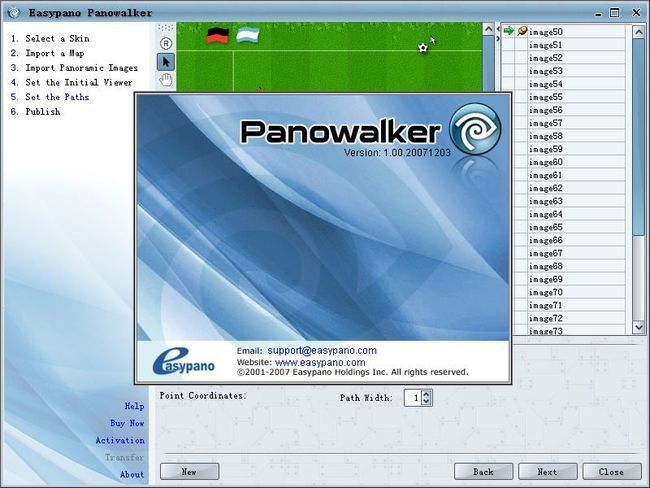Select image56 in the list
650x488 pixels.
(576, 110)
